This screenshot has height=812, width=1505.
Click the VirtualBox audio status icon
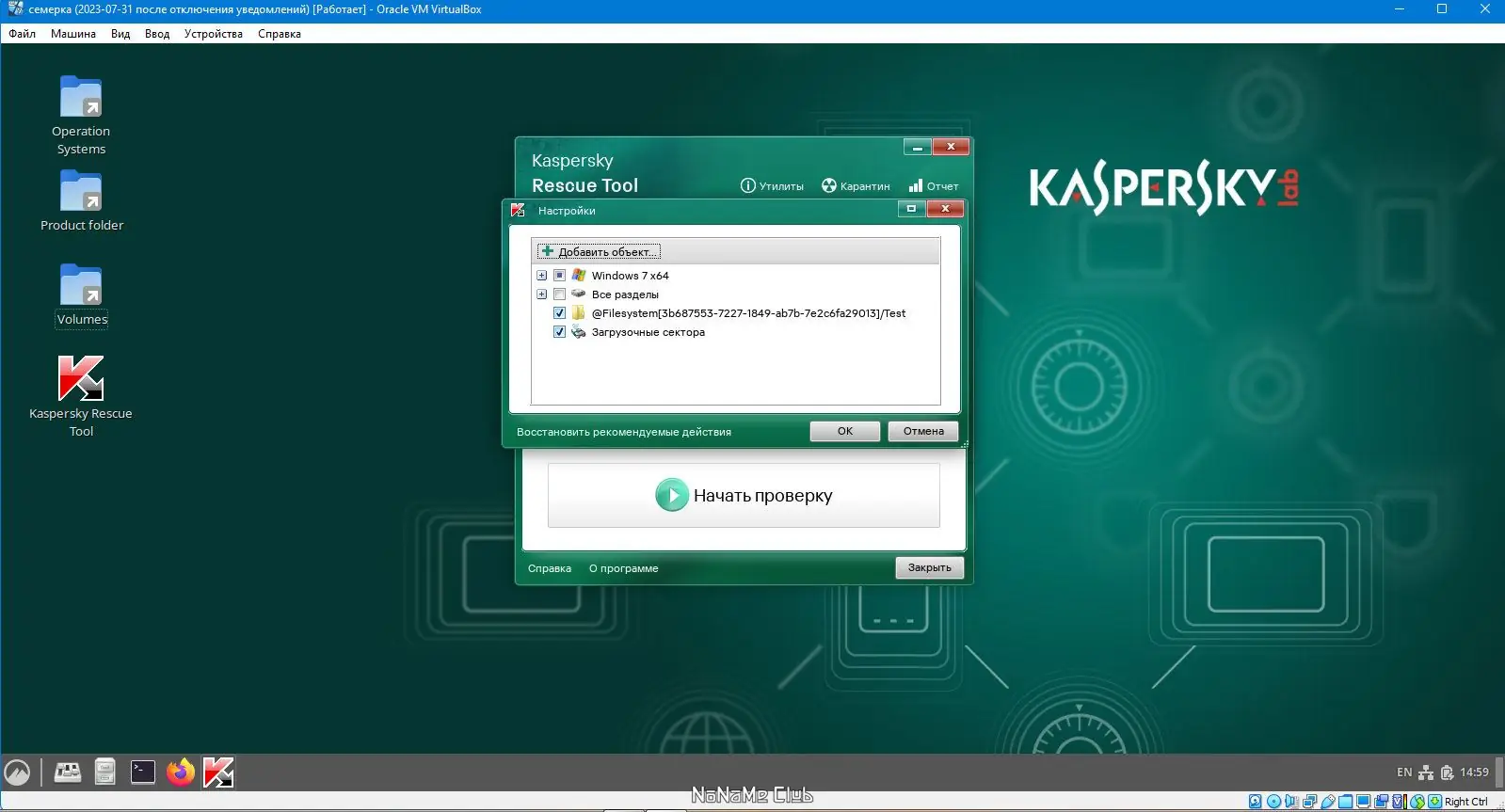click(1291, 802)
